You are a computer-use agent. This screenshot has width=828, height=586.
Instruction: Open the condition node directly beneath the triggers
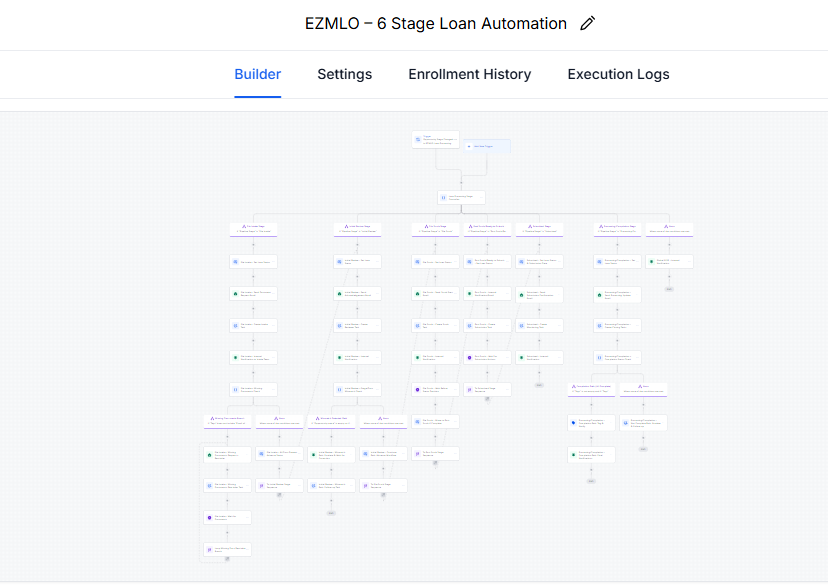click(x=461, y=197)
